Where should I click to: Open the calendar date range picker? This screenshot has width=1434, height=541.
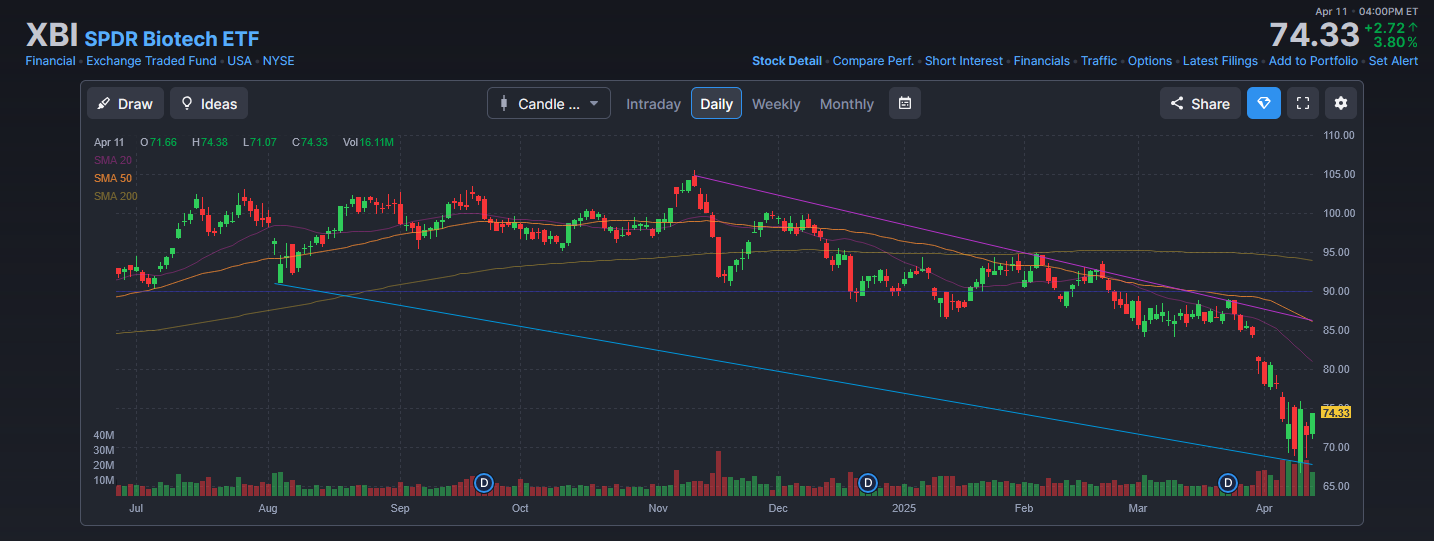pyautogui.click(x=904, y=103)
